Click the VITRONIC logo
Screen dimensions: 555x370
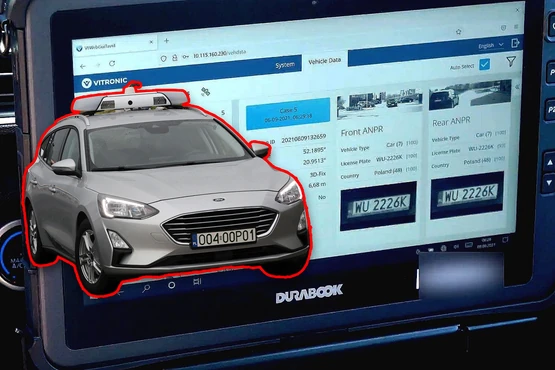point(104,82)
